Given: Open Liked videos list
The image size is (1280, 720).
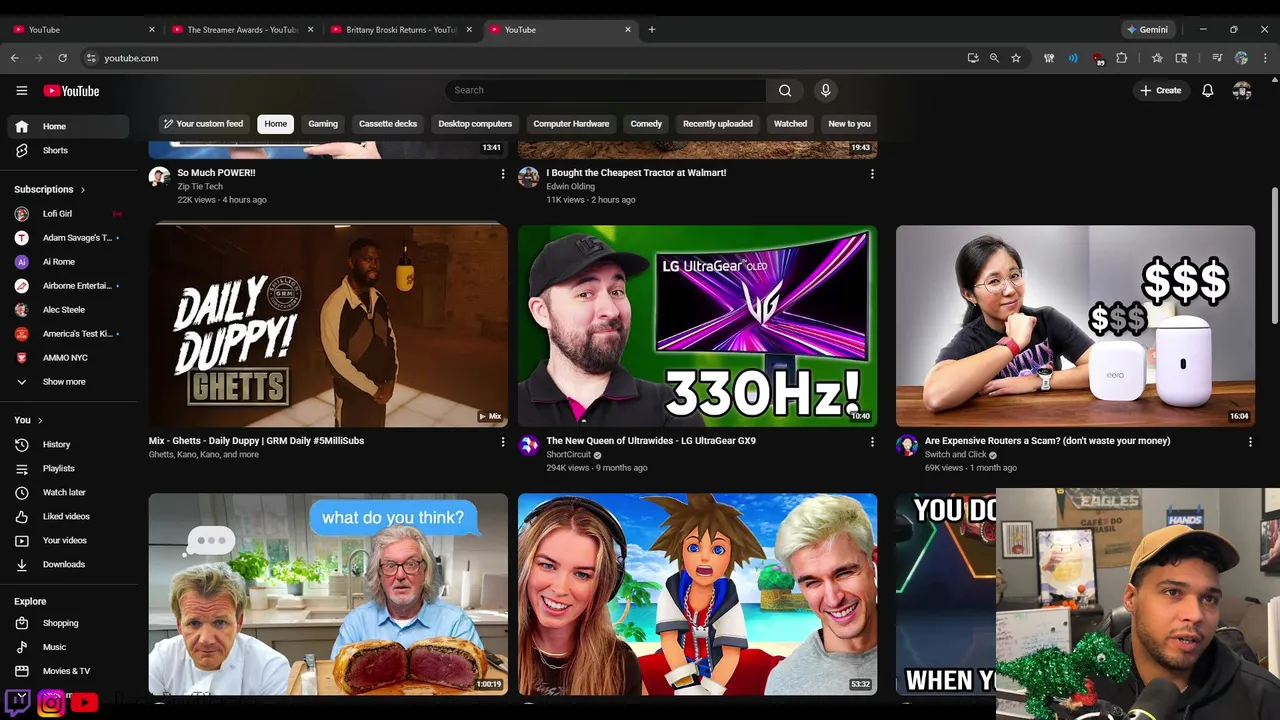Looking at the screenshot, I should [65, 516].
